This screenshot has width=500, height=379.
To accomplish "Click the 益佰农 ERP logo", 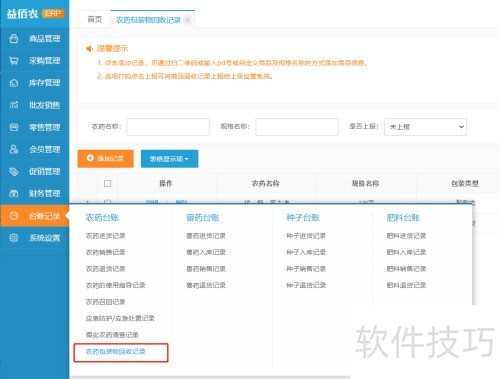I will tap(35, 14).
